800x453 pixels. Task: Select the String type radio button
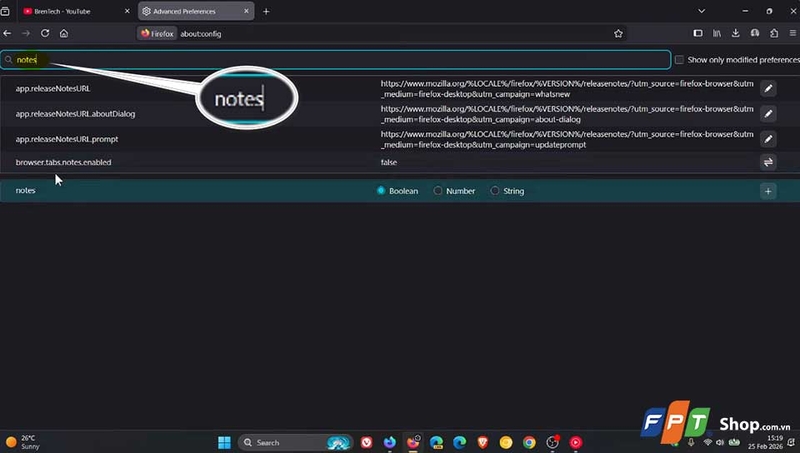pyautogui.click(x=495, y=191)
